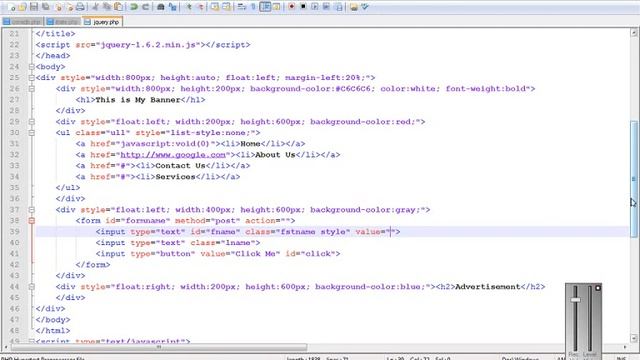This screenshot has height=360, width=640.
Task: Toggle synchronize horizontal scrolling
Action: click(x=227, y=7)
